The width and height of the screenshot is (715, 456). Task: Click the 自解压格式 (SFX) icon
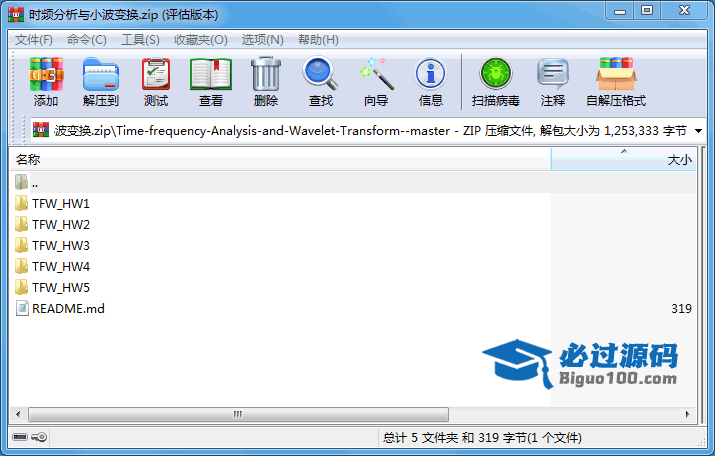click(616, 73)
